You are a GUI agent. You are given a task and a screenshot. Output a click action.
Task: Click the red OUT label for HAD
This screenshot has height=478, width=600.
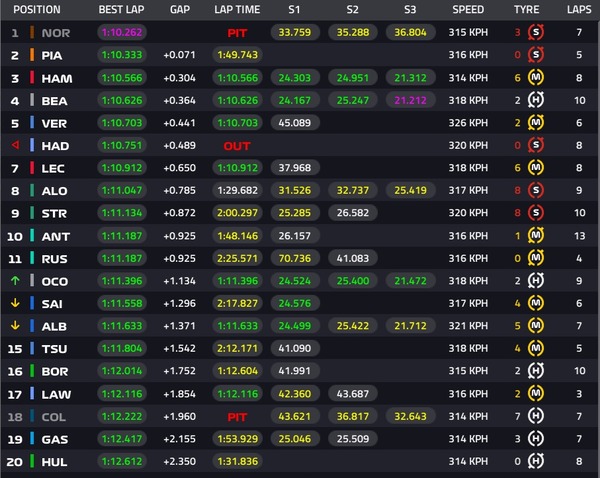point(237,146)
